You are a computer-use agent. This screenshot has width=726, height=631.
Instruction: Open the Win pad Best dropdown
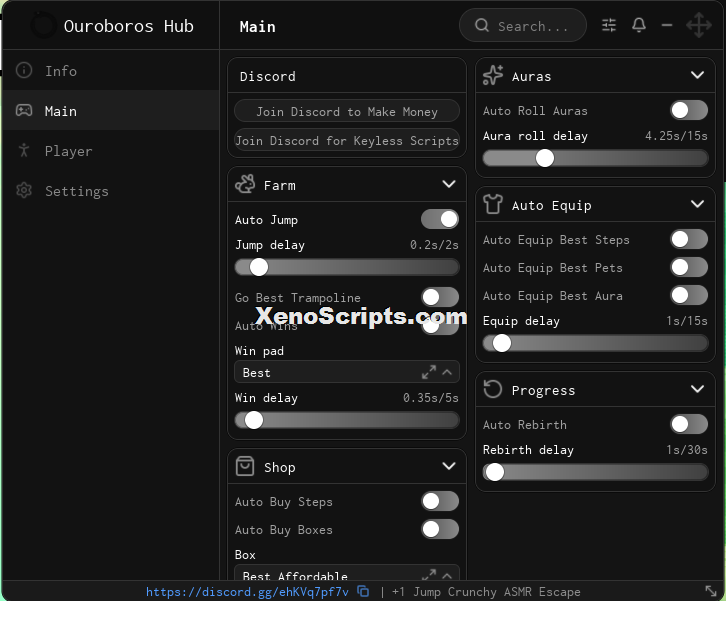346,372
